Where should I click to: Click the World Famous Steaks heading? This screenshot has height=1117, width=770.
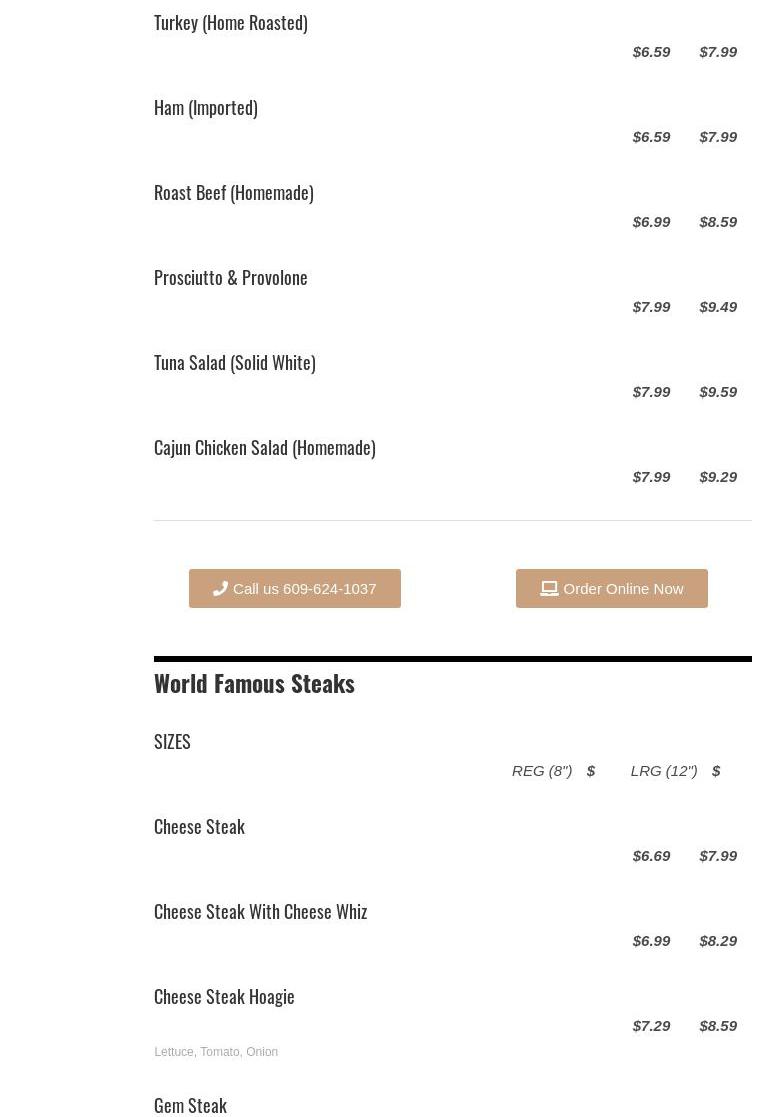tap(254, 683)
